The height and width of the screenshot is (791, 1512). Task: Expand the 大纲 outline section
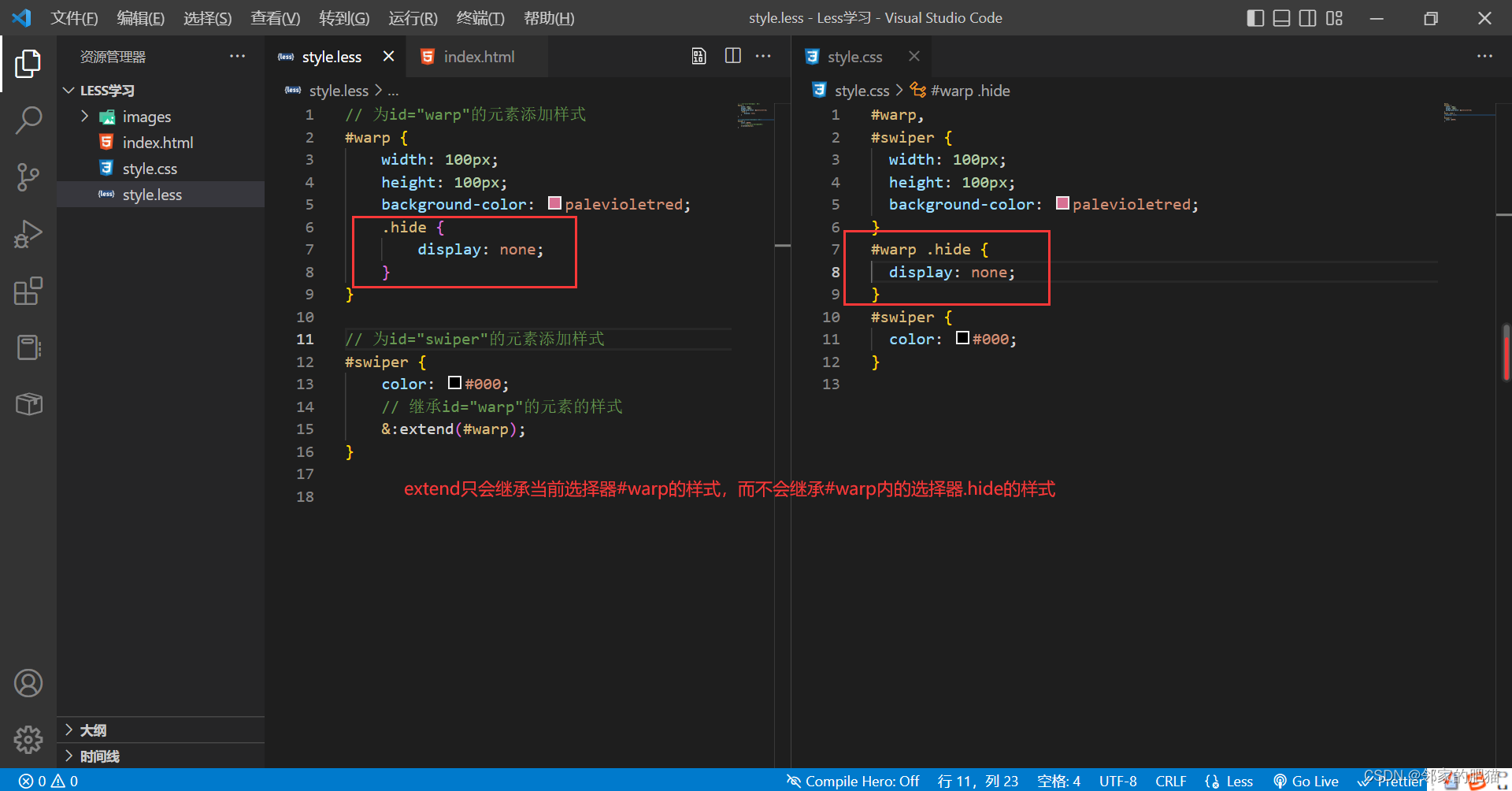pos(161,730)
